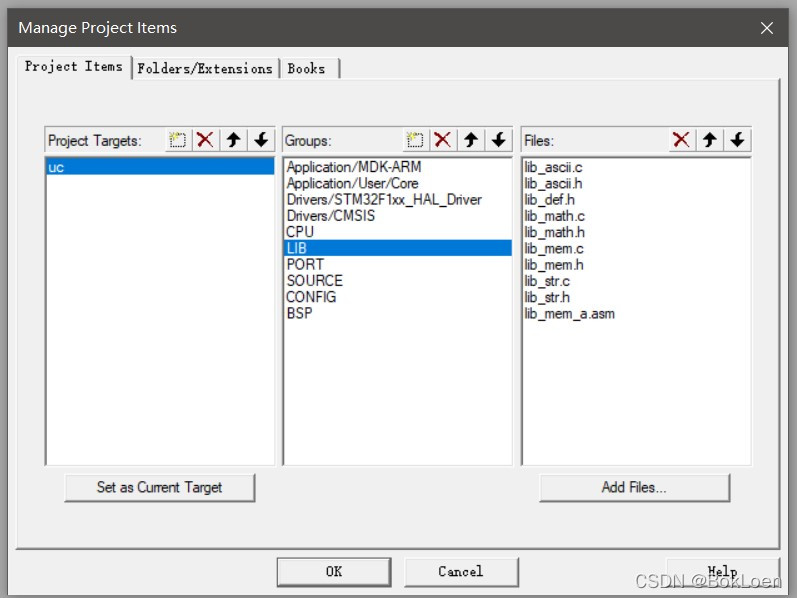Select file lib_ascii.c
797x598 pixels.
pyautogui.click(x=636, y=167)
